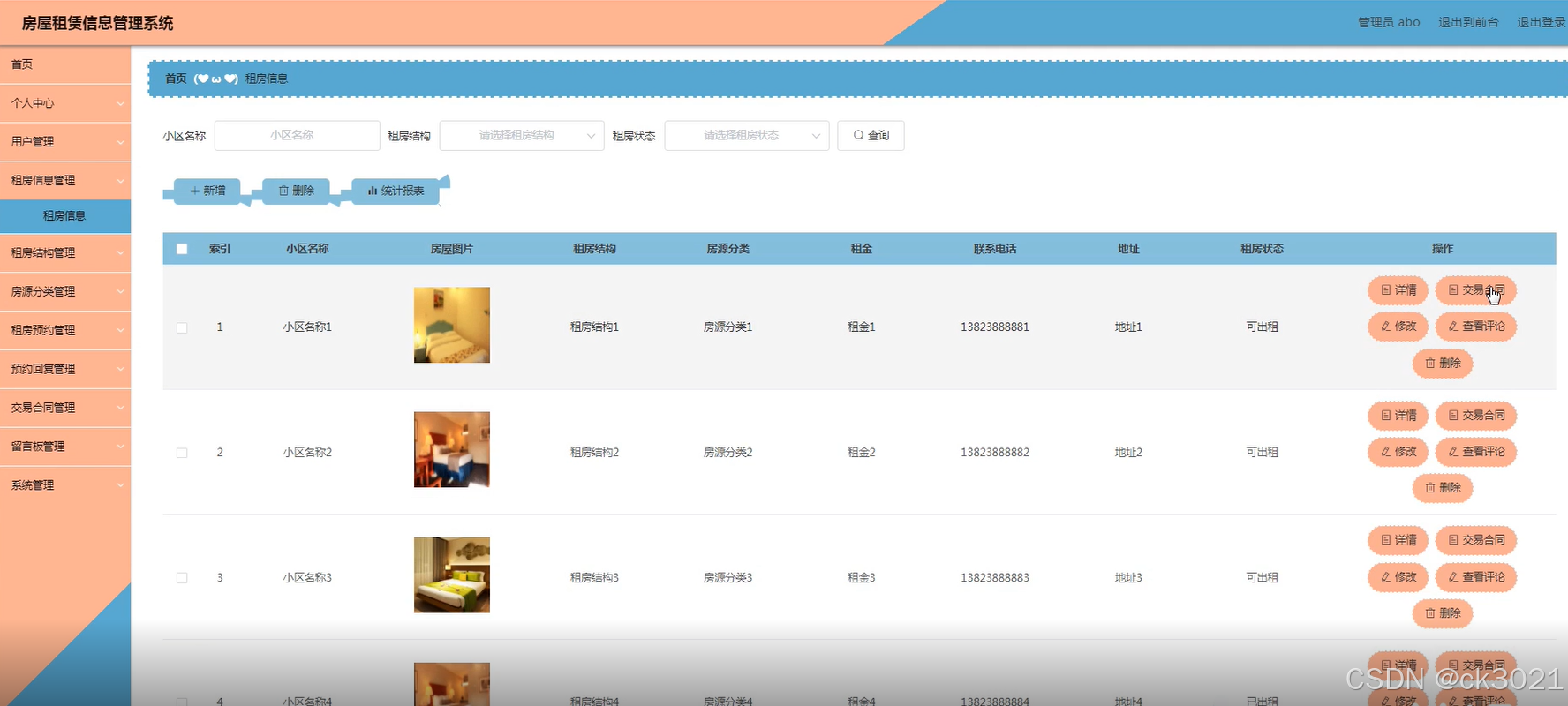Click 退出到前台 in header

1468,22
